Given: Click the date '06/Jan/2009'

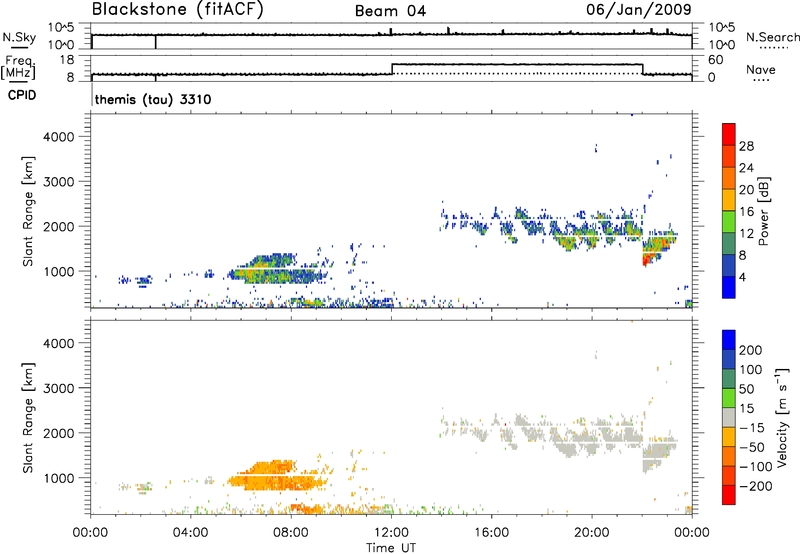Looking at the screenshot, I should point(639,10).
